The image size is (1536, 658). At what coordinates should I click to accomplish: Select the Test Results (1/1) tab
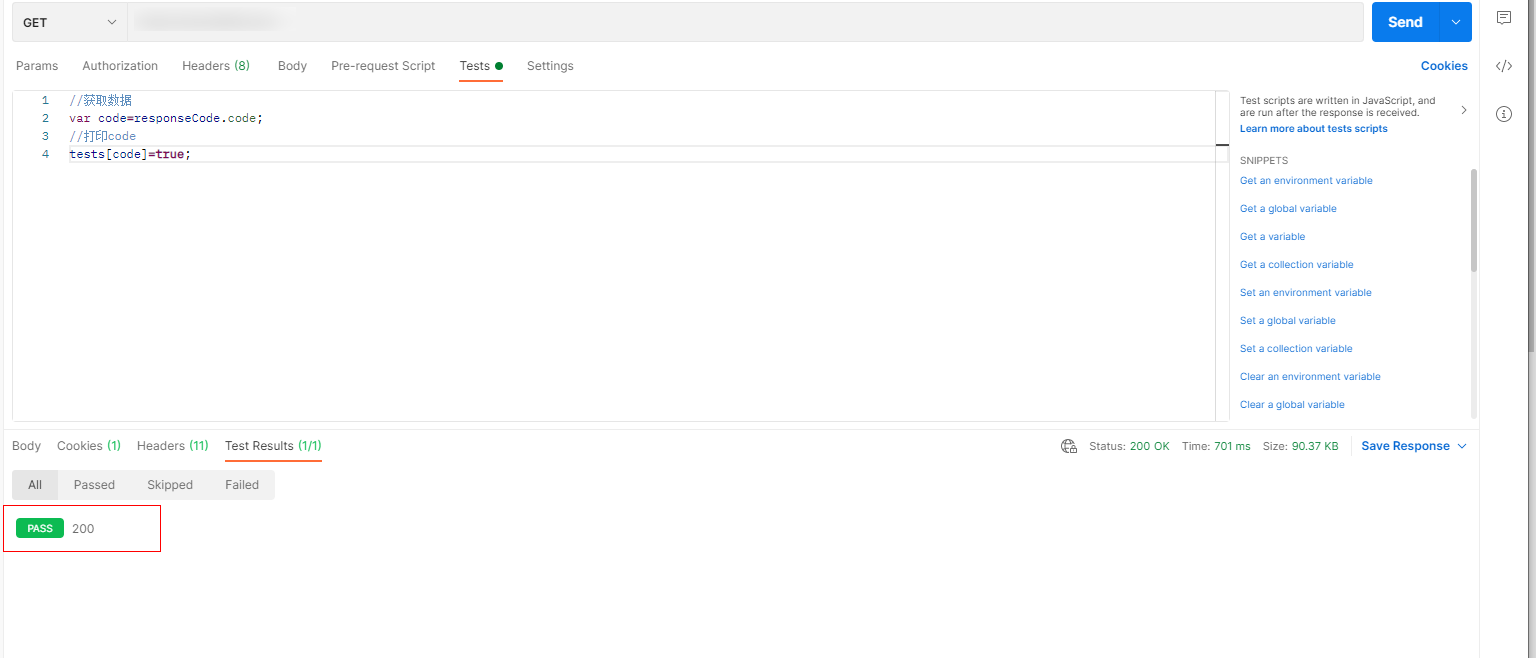273,446
